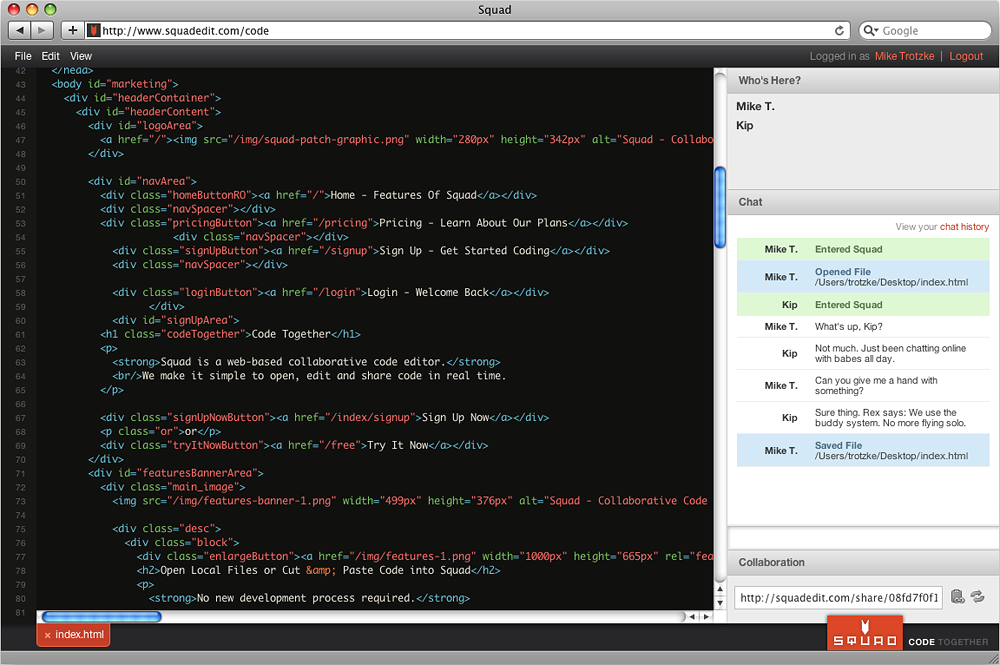1000x665 pixels.
Task: Add bookmark with the plus button
Action: (x=73, y=30)
